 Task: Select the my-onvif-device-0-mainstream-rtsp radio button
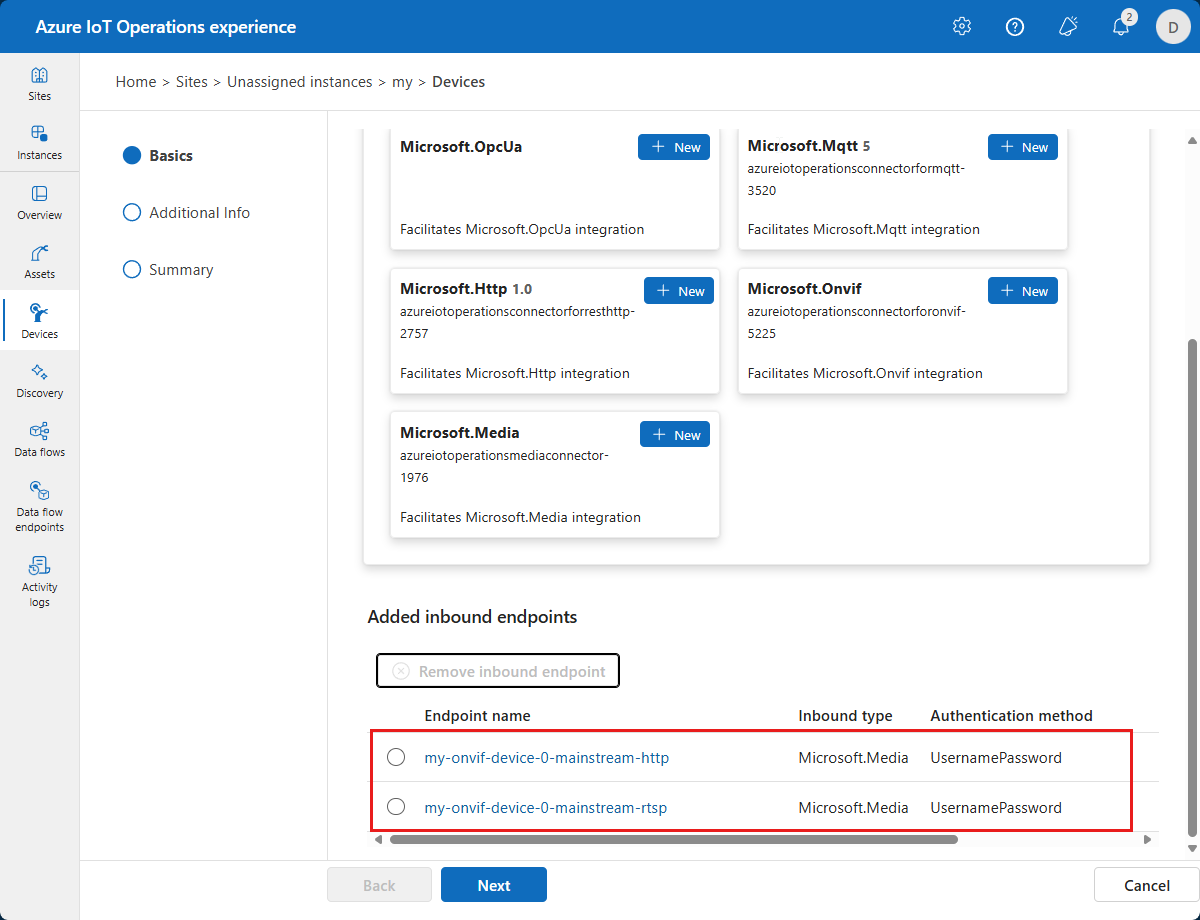pyautogui.click(x=396, y=807)
